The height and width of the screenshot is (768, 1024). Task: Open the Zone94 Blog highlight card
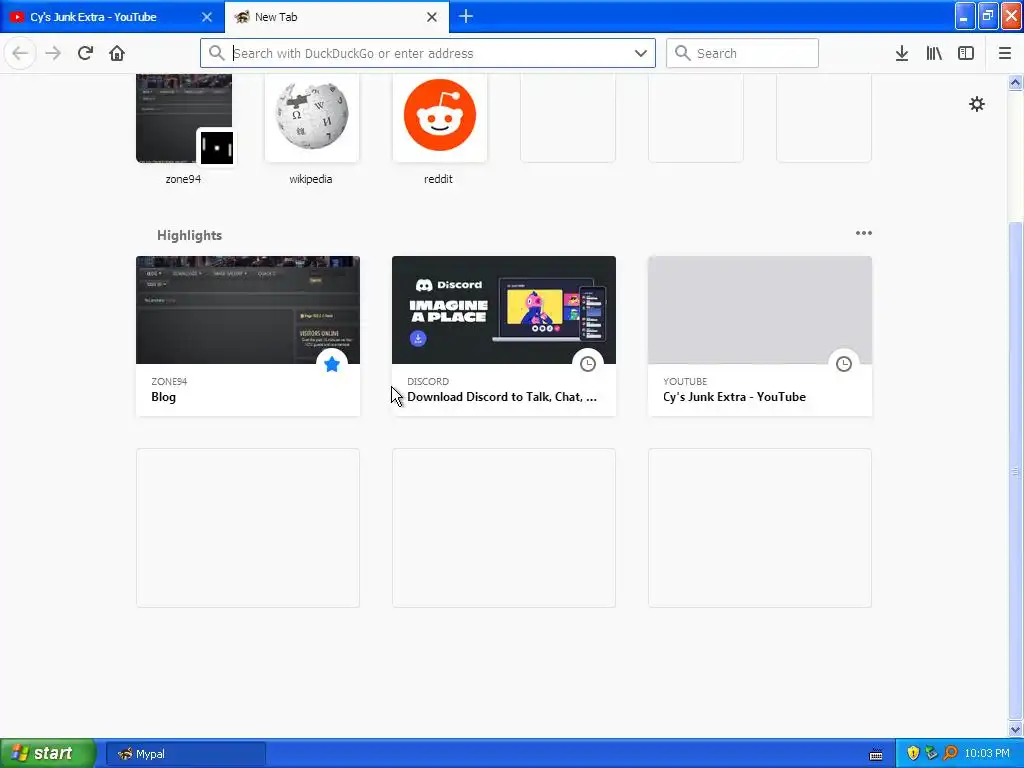click(x=248, y=336)
